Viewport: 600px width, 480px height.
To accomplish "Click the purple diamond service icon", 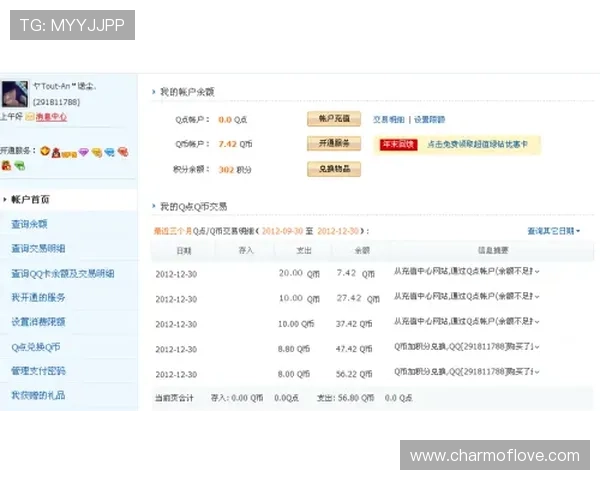I will (83, 152).
